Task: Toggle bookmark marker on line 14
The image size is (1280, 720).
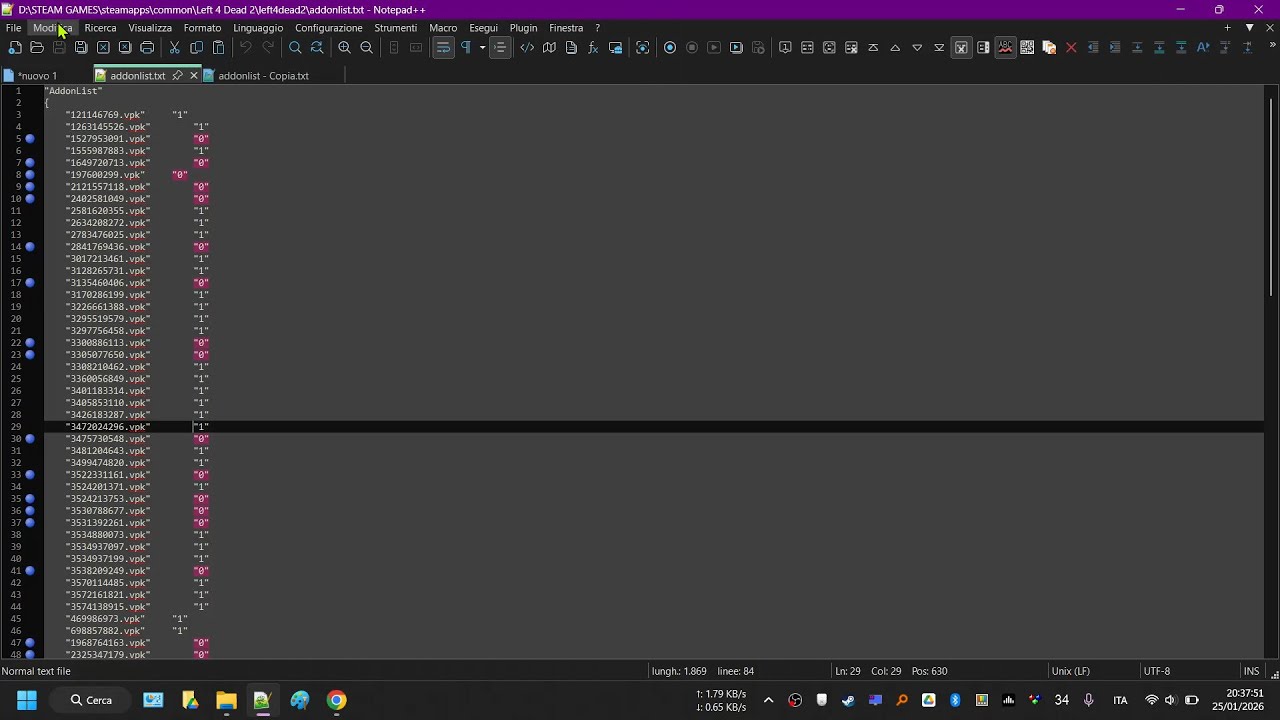Action: [x=30, y=247]
